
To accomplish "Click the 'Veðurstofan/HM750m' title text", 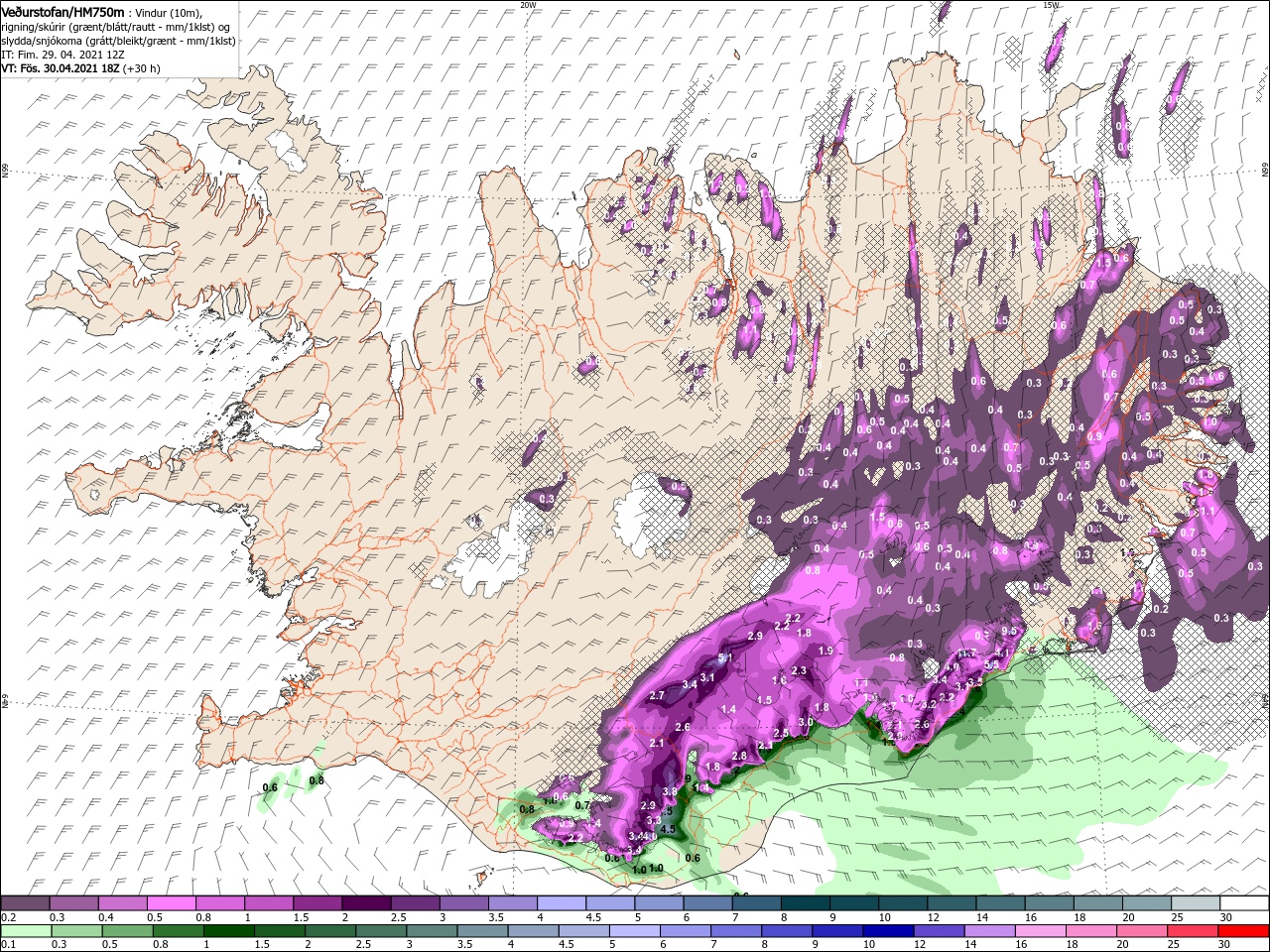I will [63, 11].
